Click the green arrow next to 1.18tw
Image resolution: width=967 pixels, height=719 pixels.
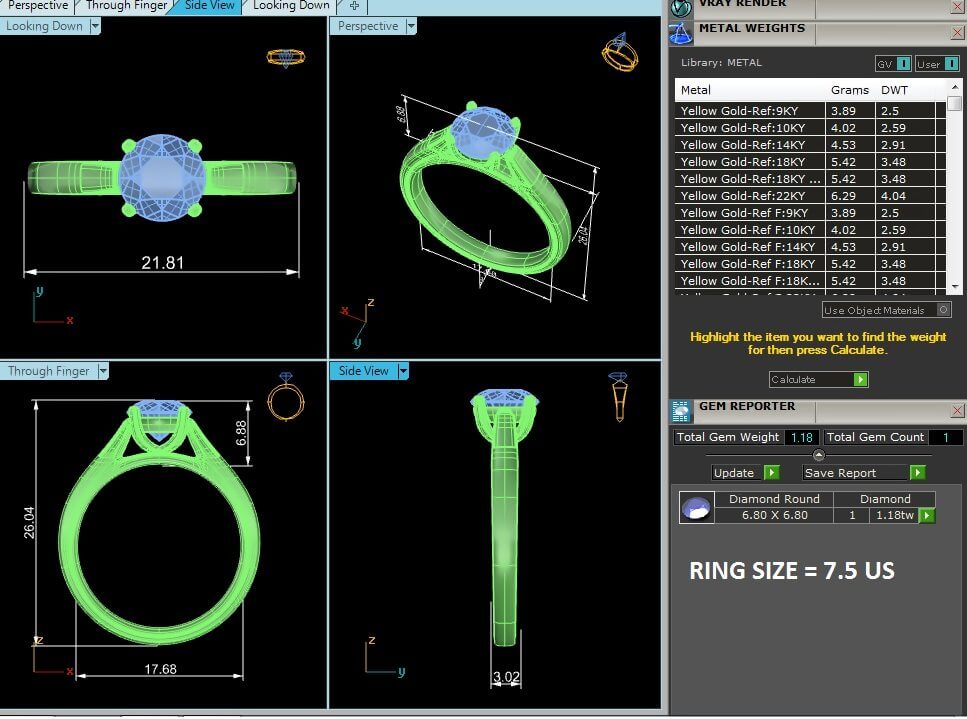point(927,516)
